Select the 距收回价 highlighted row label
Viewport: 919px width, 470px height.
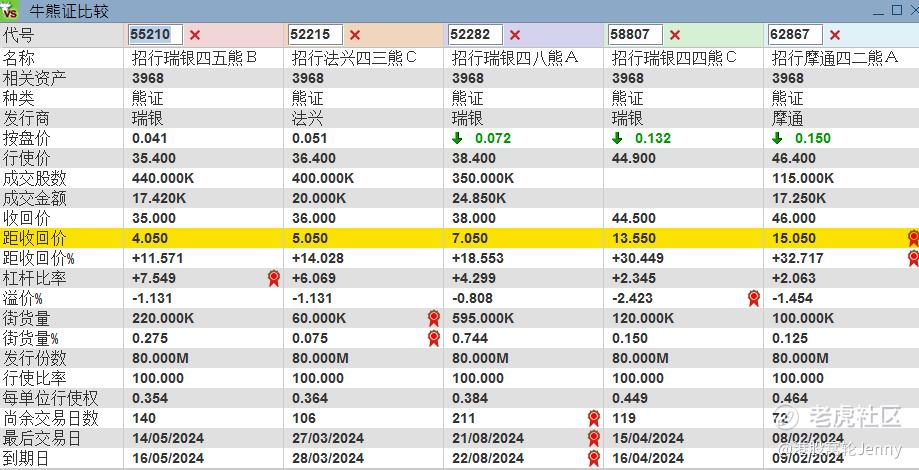coord(35,238)
